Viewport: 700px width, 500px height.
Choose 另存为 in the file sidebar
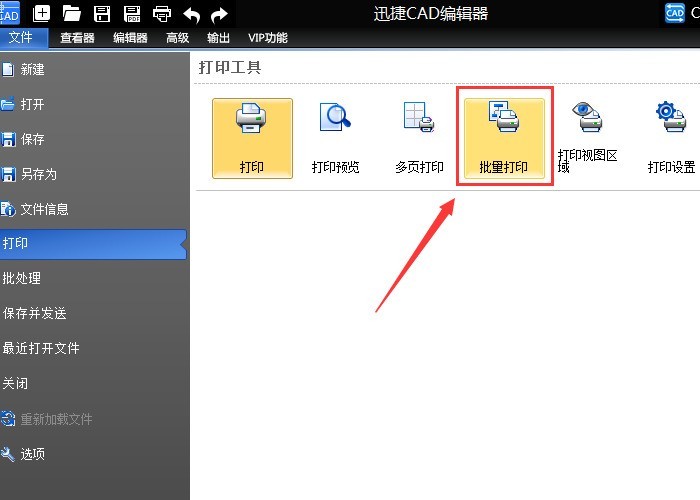pyautogui.click(x=95, y=174)
